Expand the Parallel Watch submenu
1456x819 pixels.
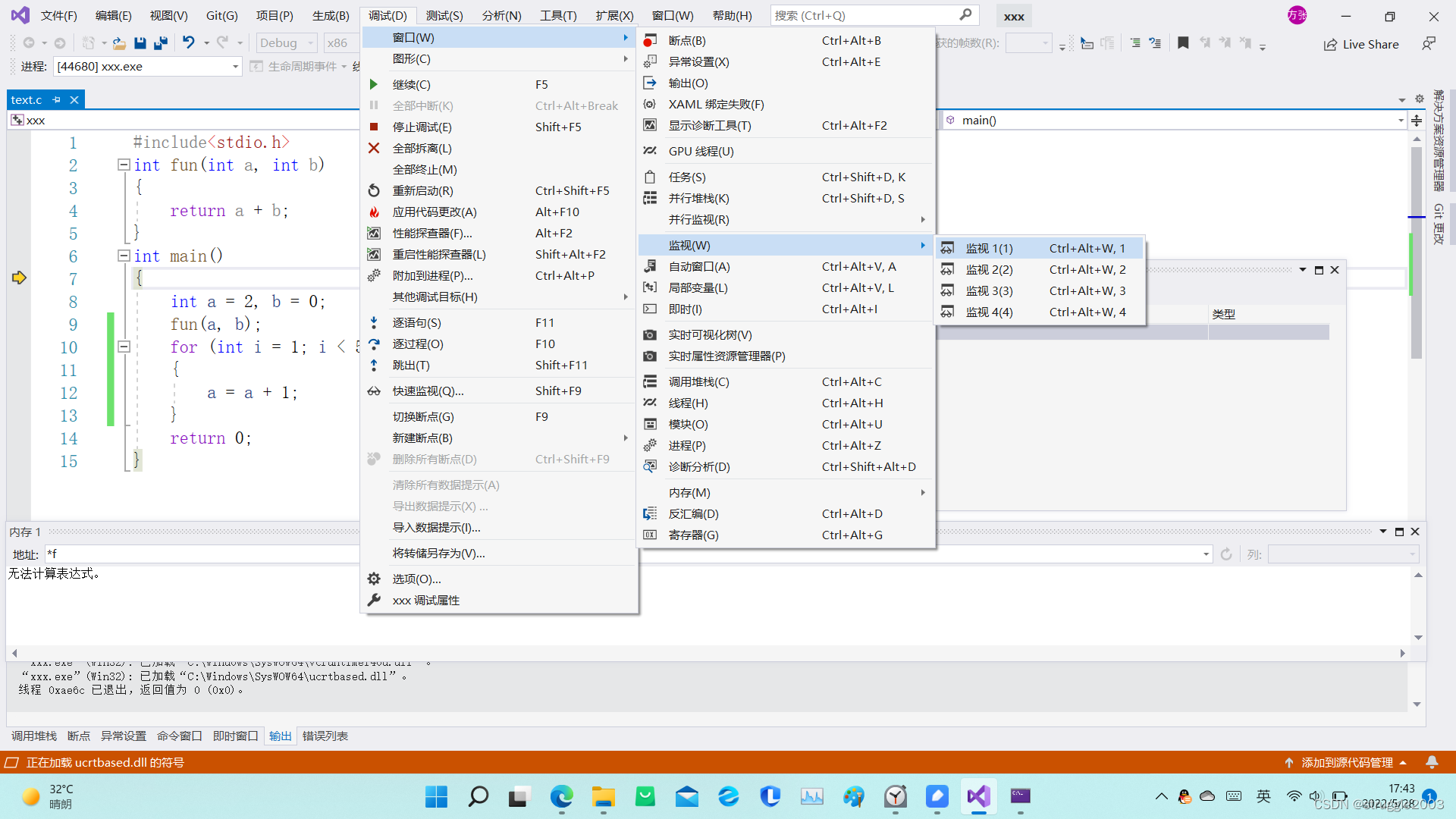pyautogui.click(x=786, y=219)
